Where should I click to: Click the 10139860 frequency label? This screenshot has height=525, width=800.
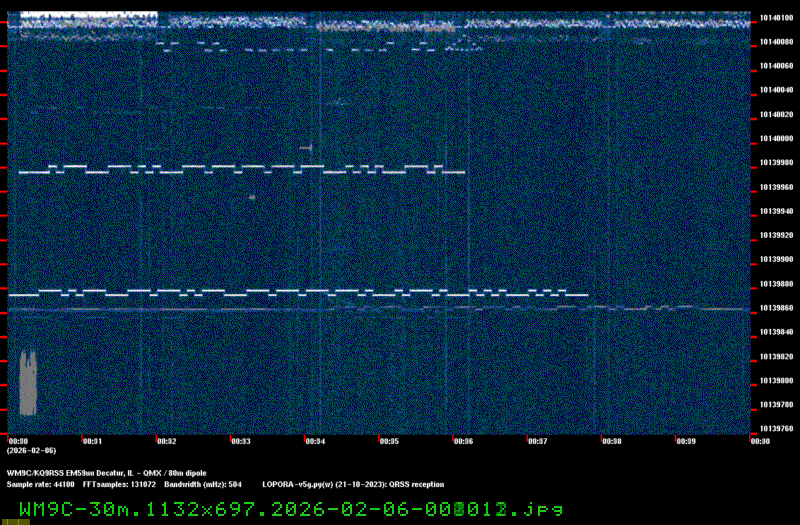[x=775, y=308]
